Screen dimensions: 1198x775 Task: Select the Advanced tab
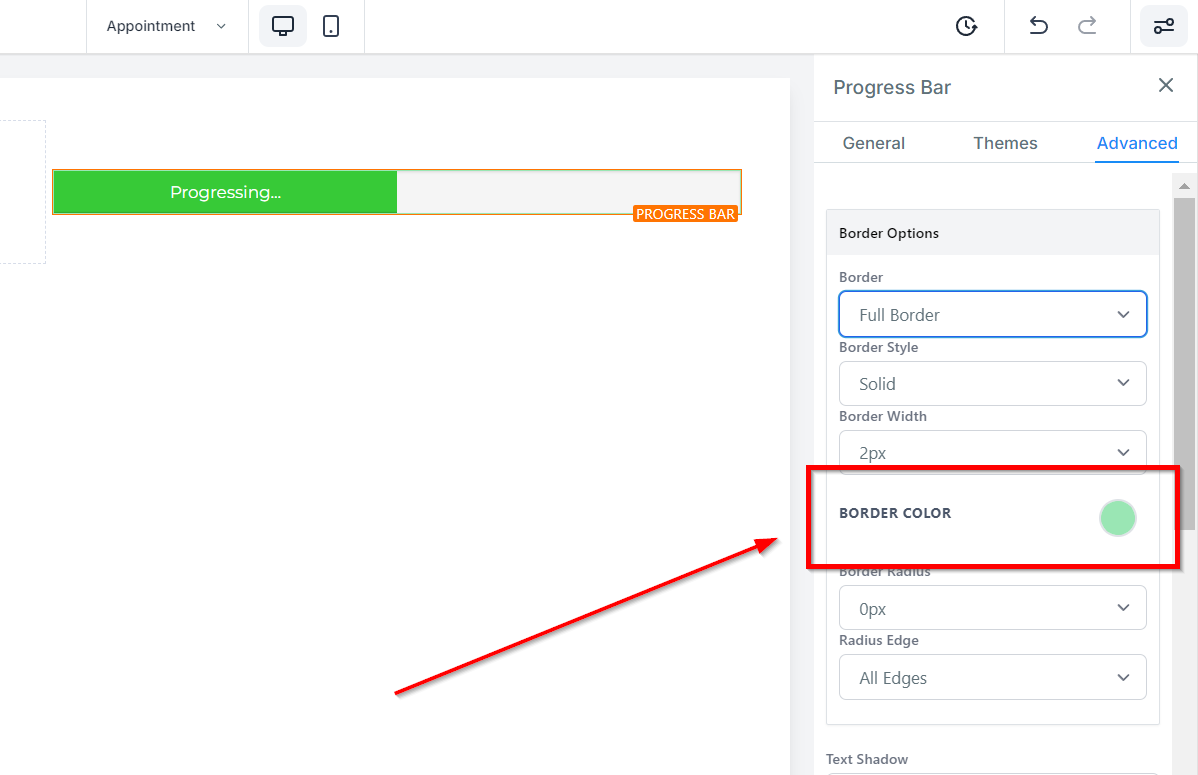point(1137,143)
